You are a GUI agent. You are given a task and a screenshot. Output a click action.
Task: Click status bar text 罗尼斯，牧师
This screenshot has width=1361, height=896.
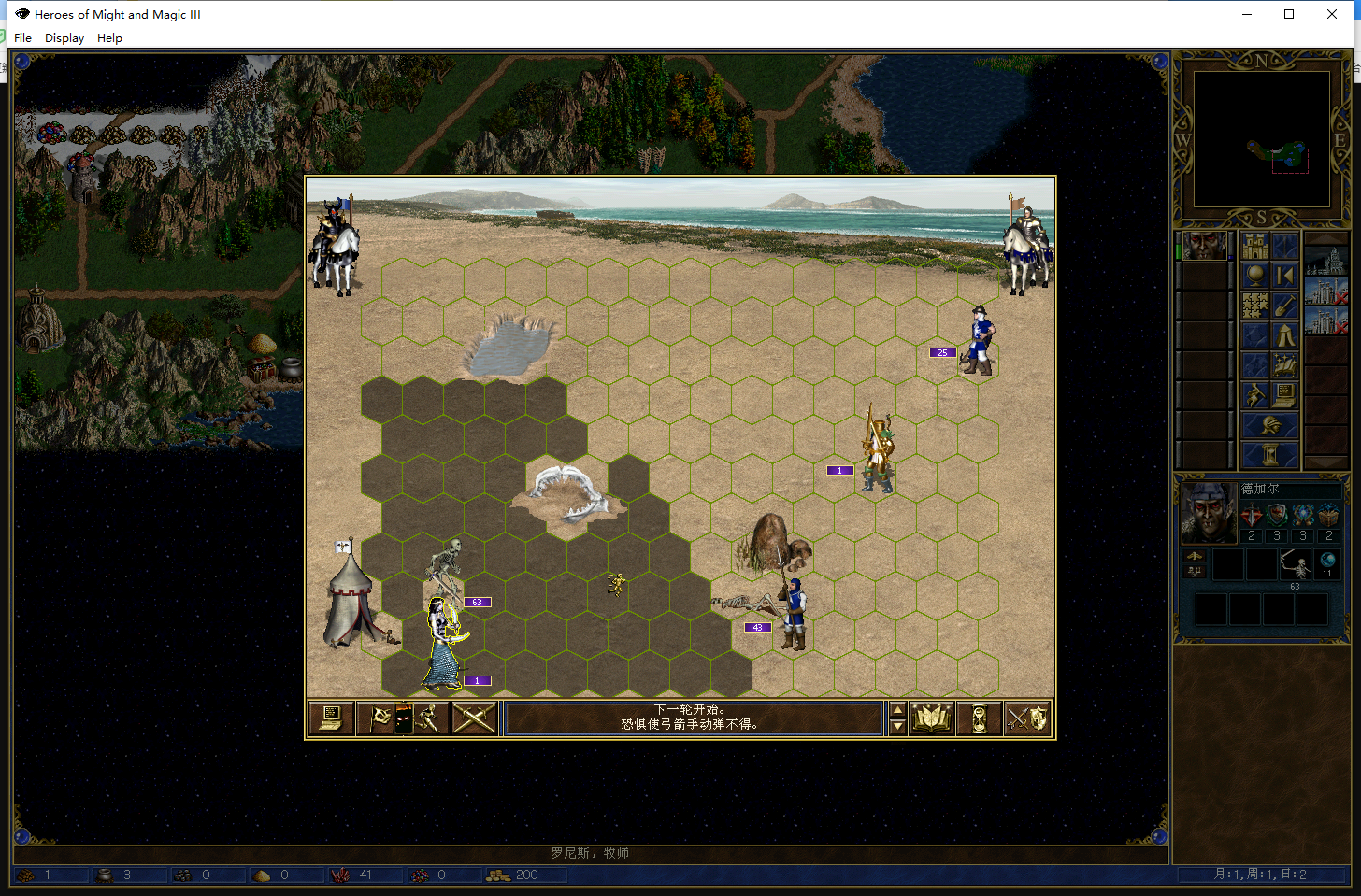(x=590, y=853)
